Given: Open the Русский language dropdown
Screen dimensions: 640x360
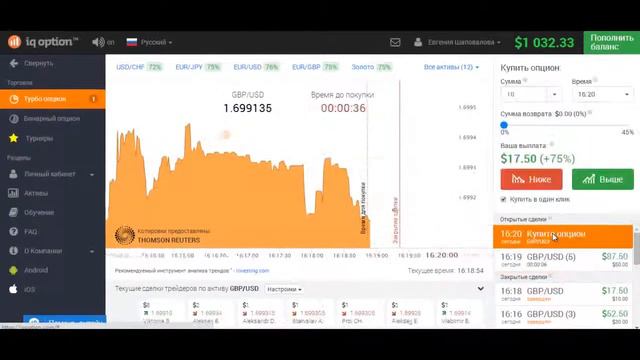Looking at the screenshot, I should point(149,42).
